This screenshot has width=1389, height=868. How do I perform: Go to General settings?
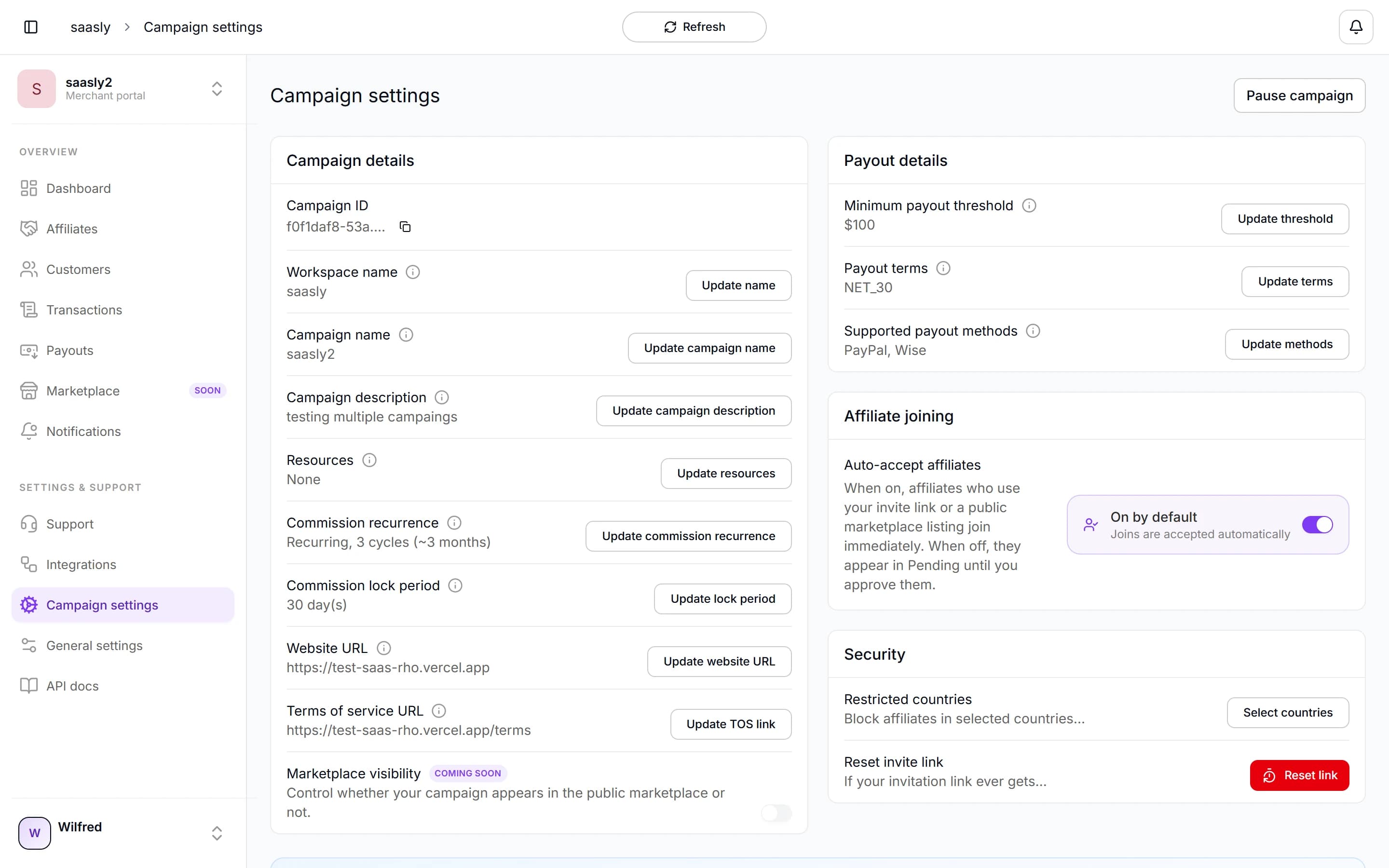(x=123, y=645)
